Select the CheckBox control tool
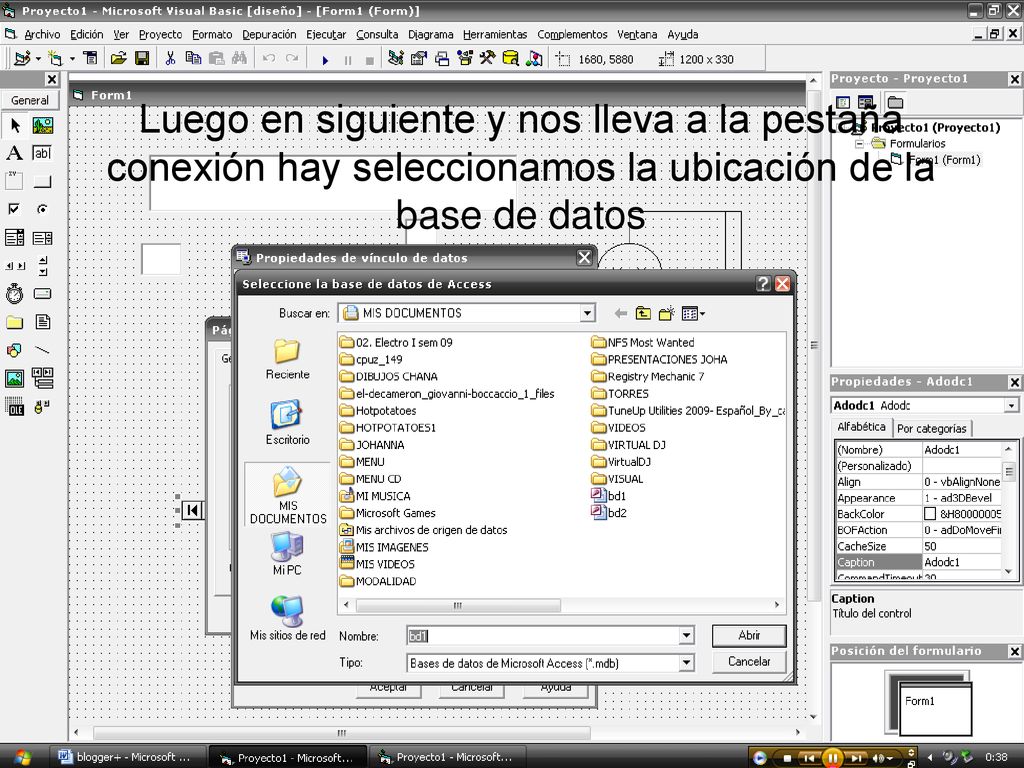 14,209
